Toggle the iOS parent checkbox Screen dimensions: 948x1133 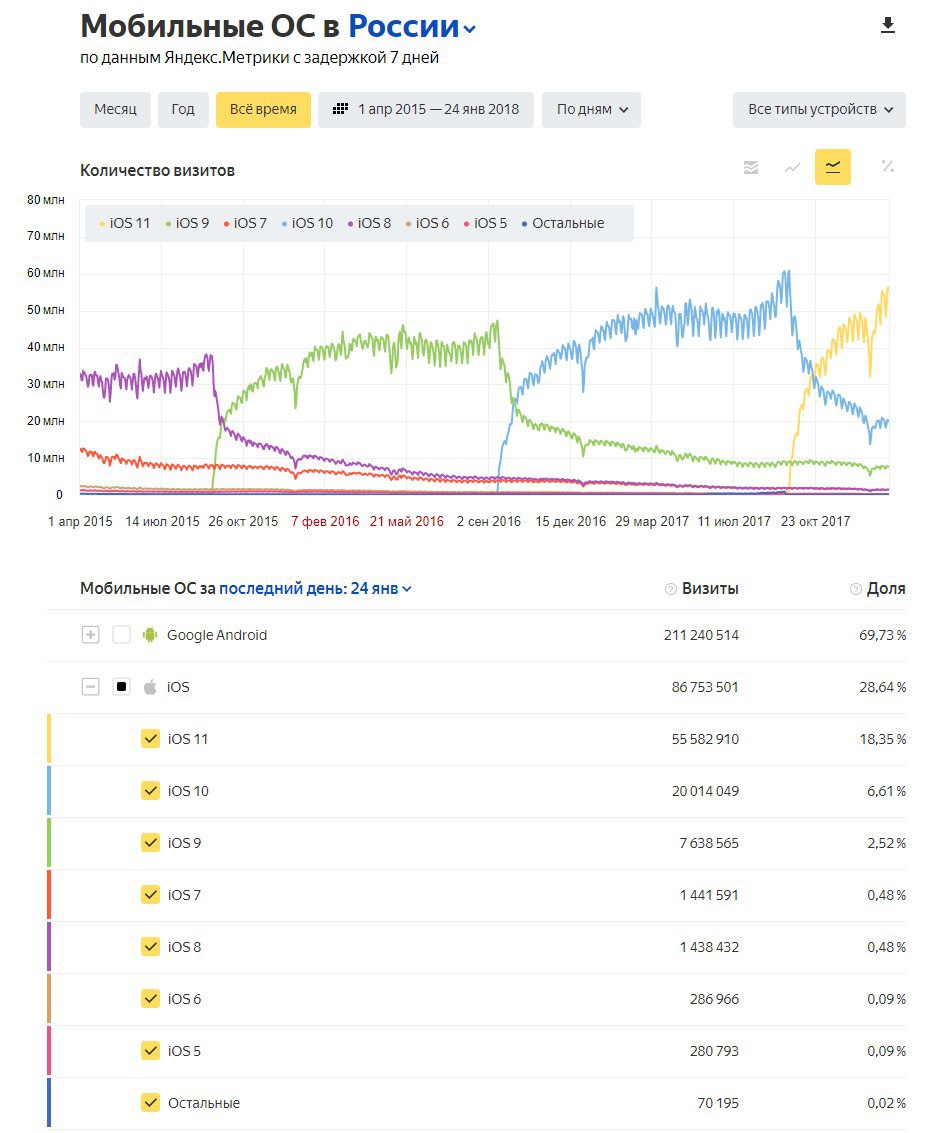tap(121, 686)
